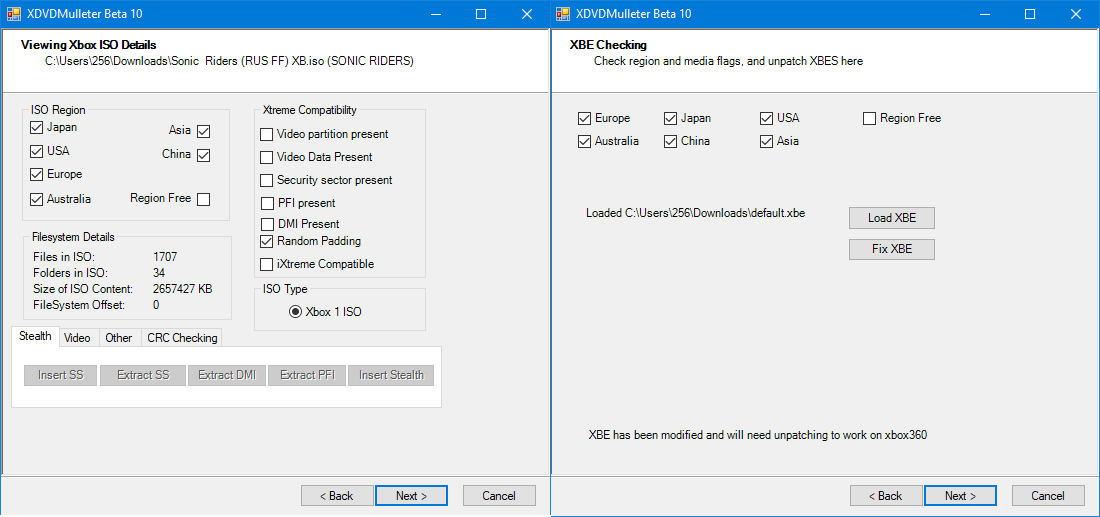
Task: Check Video Data Present option
Action: pos(267,157)
